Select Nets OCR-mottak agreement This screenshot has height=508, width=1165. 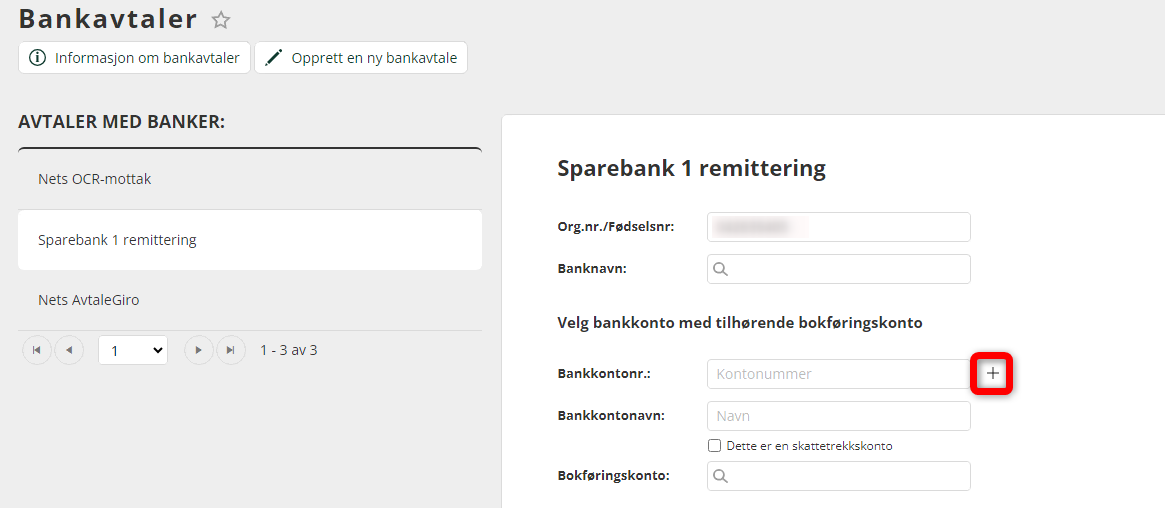pos(250,179)
